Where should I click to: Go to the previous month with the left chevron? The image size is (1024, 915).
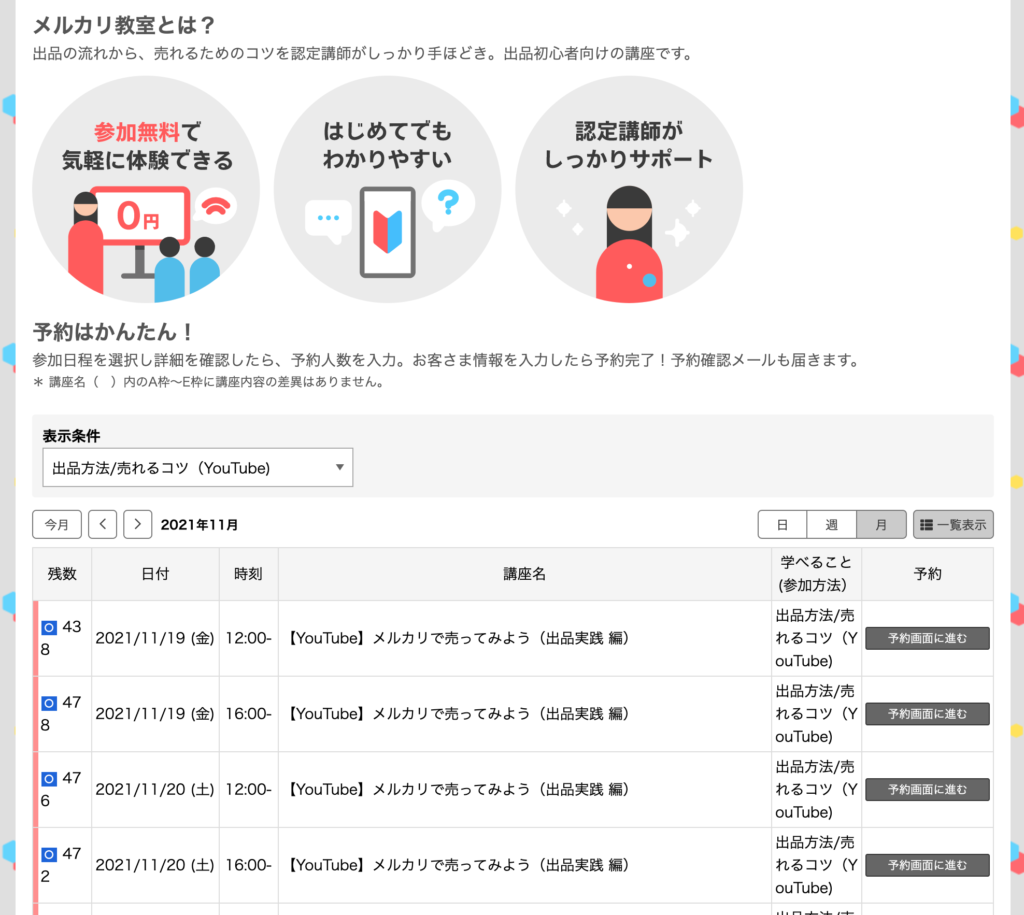[x=103, y=524]
